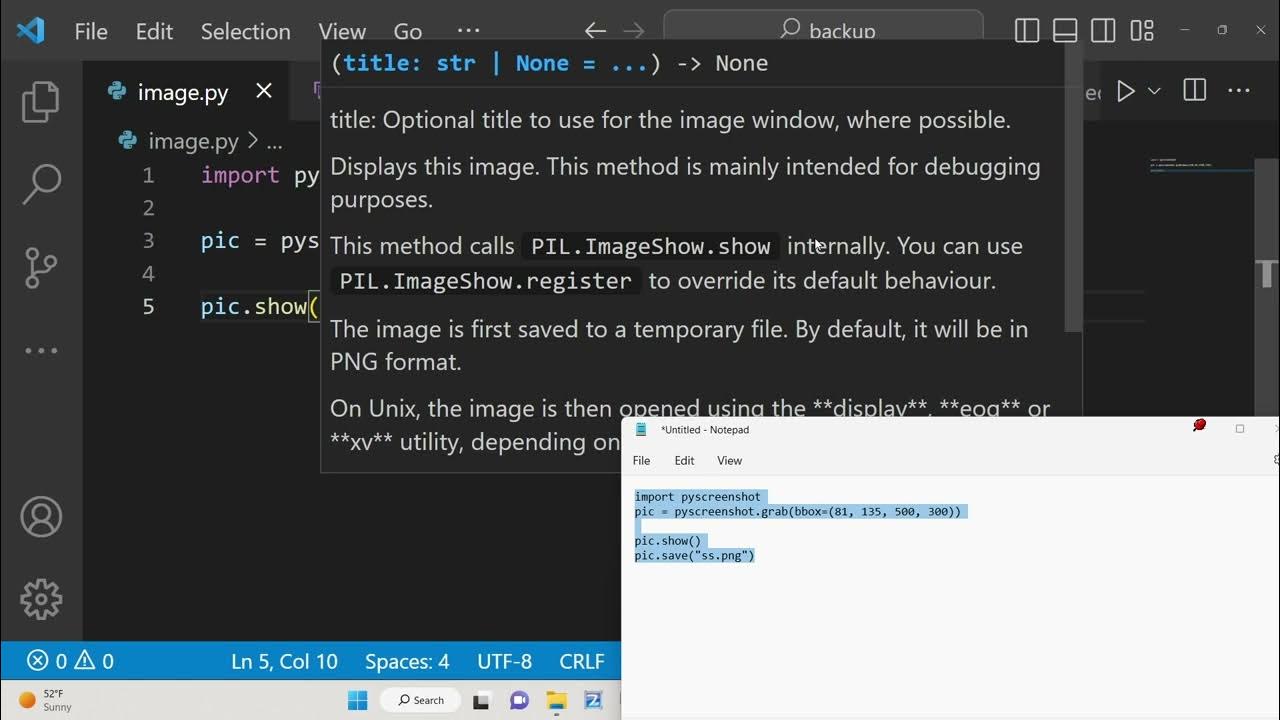1280x720 pixels.
Task: Open the Explorer view in activity bar
Action: tap(41, 102)
